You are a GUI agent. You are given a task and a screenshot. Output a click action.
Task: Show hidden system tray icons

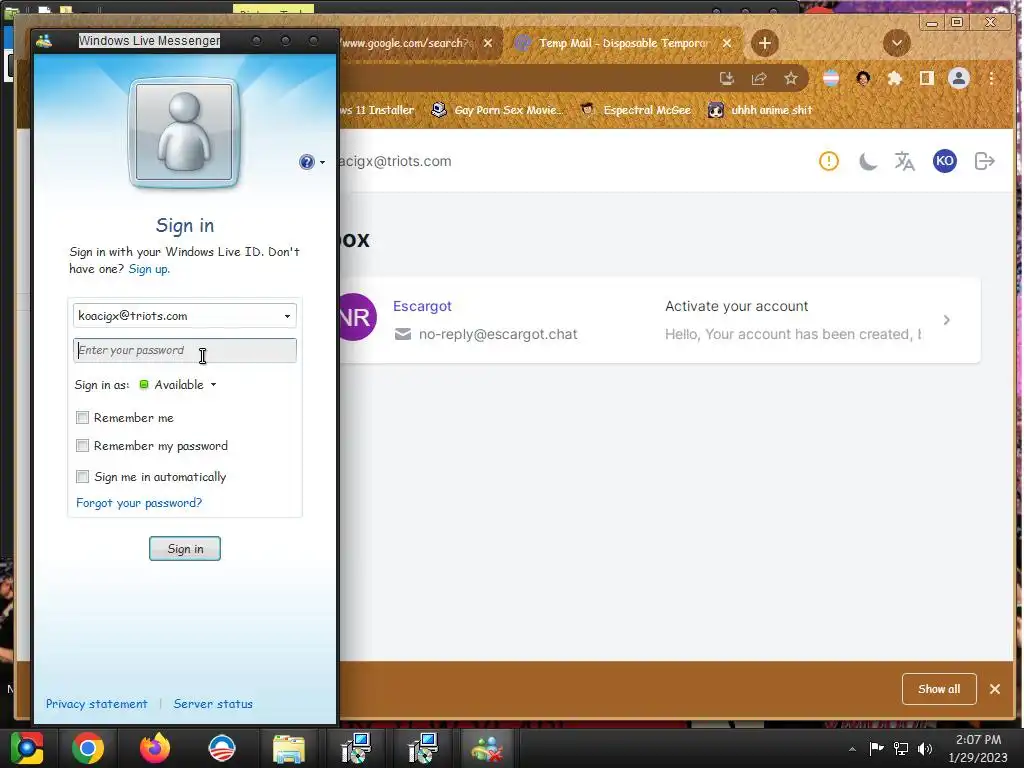click(852, 749)
